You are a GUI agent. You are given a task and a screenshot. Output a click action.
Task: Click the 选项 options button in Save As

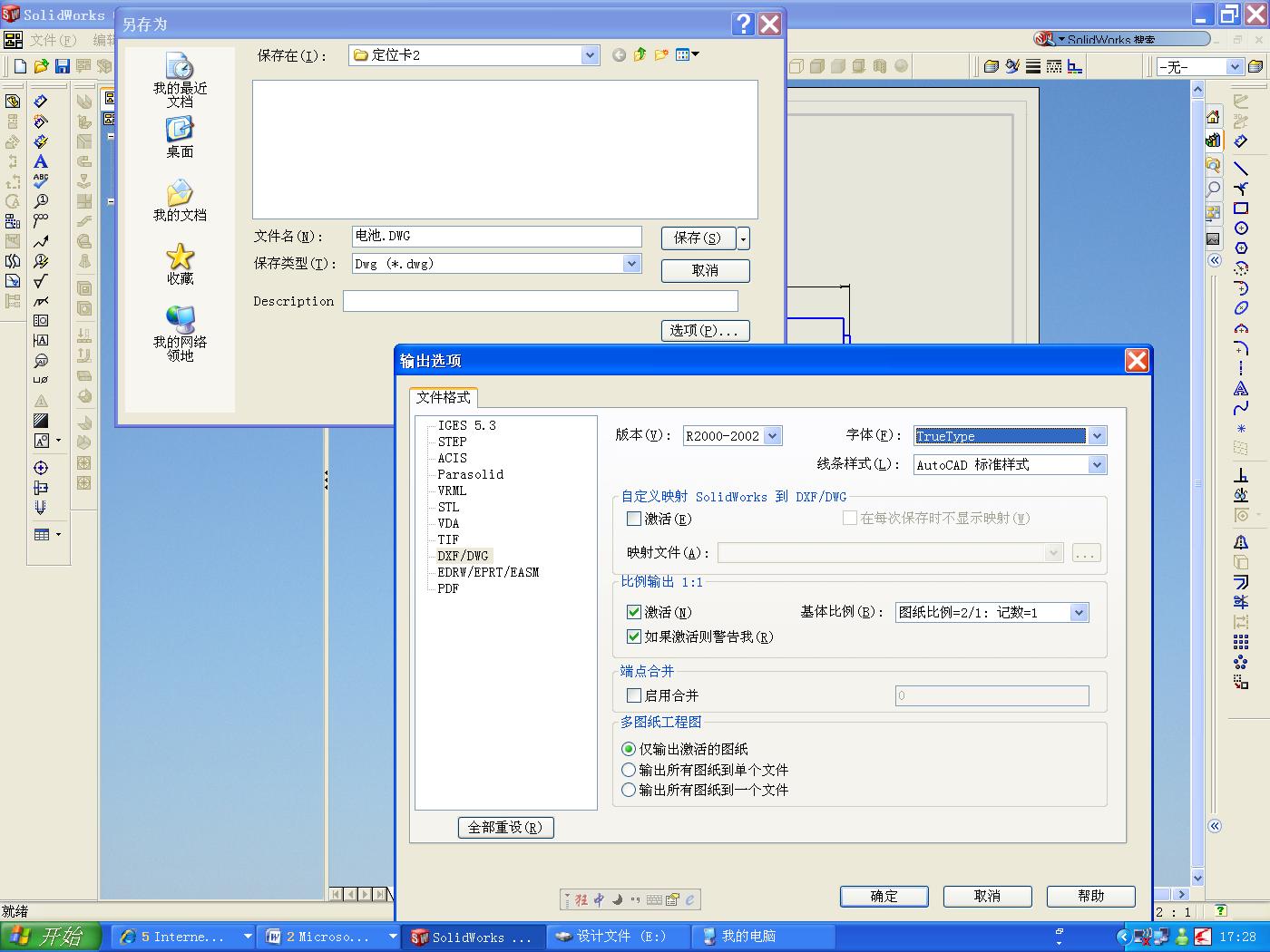(x=705, y=331)
